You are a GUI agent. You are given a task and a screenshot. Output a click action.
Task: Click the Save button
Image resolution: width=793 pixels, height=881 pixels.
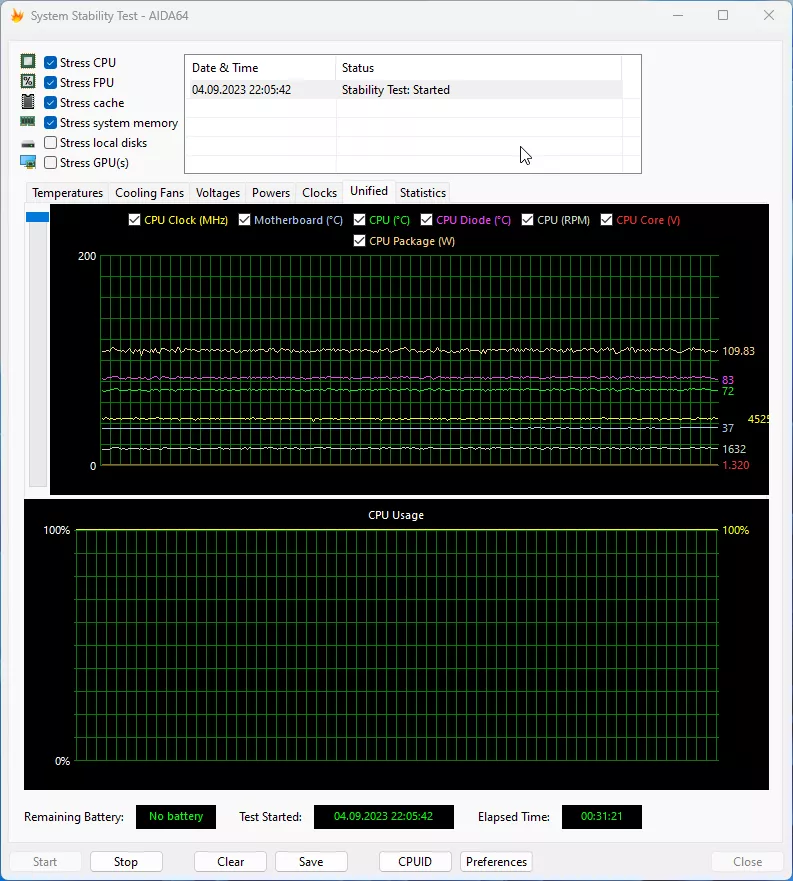311,861
